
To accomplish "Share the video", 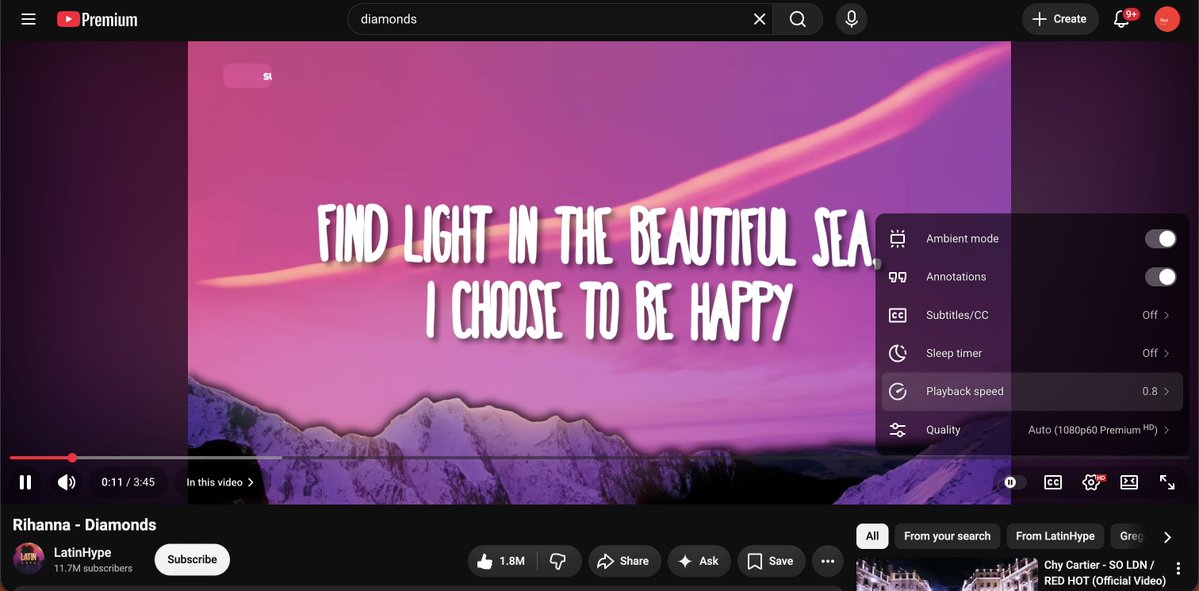I will pos(623,561).
